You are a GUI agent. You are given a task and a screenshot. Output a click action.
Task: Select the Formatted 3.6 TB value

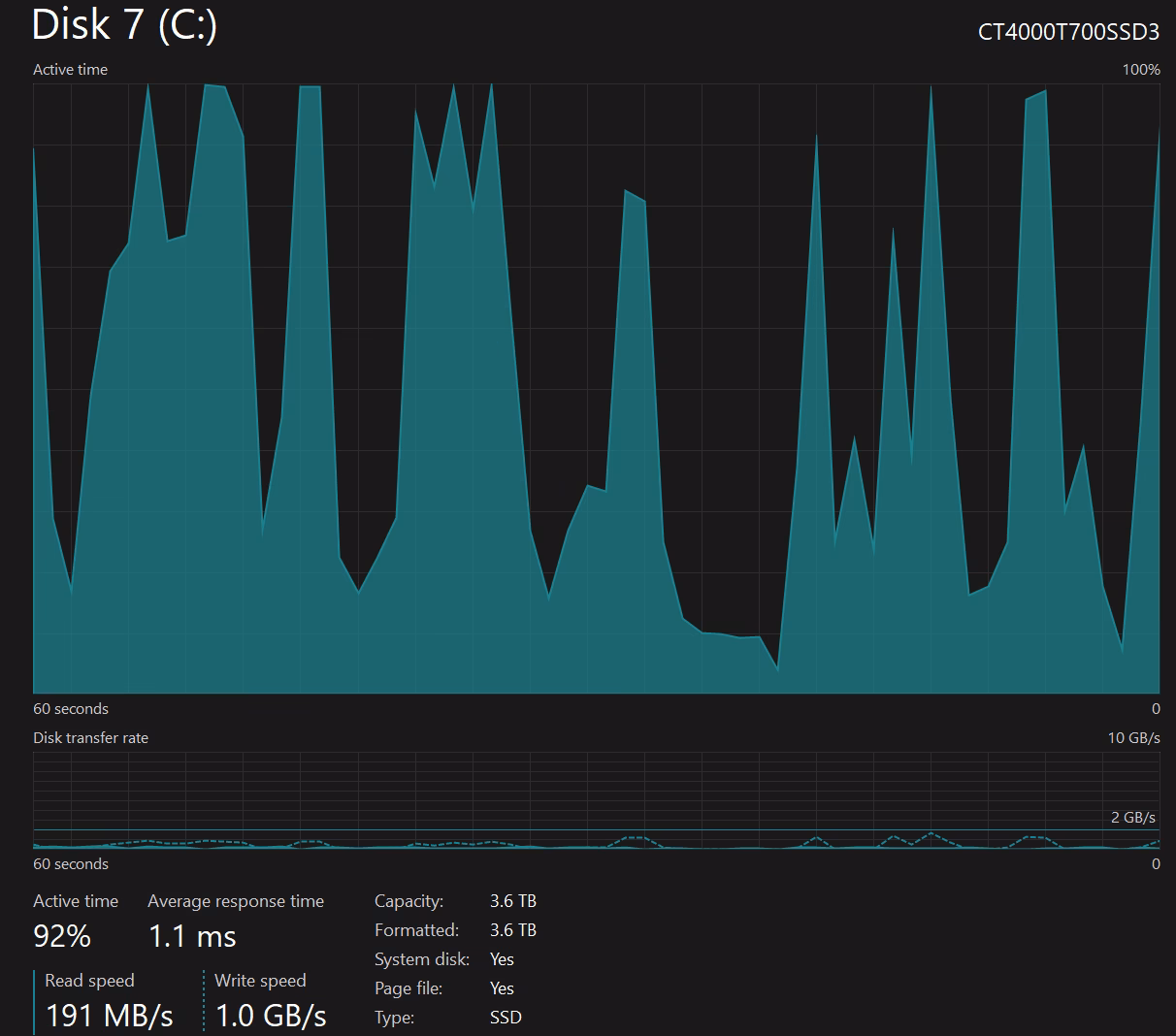(512, 930)
